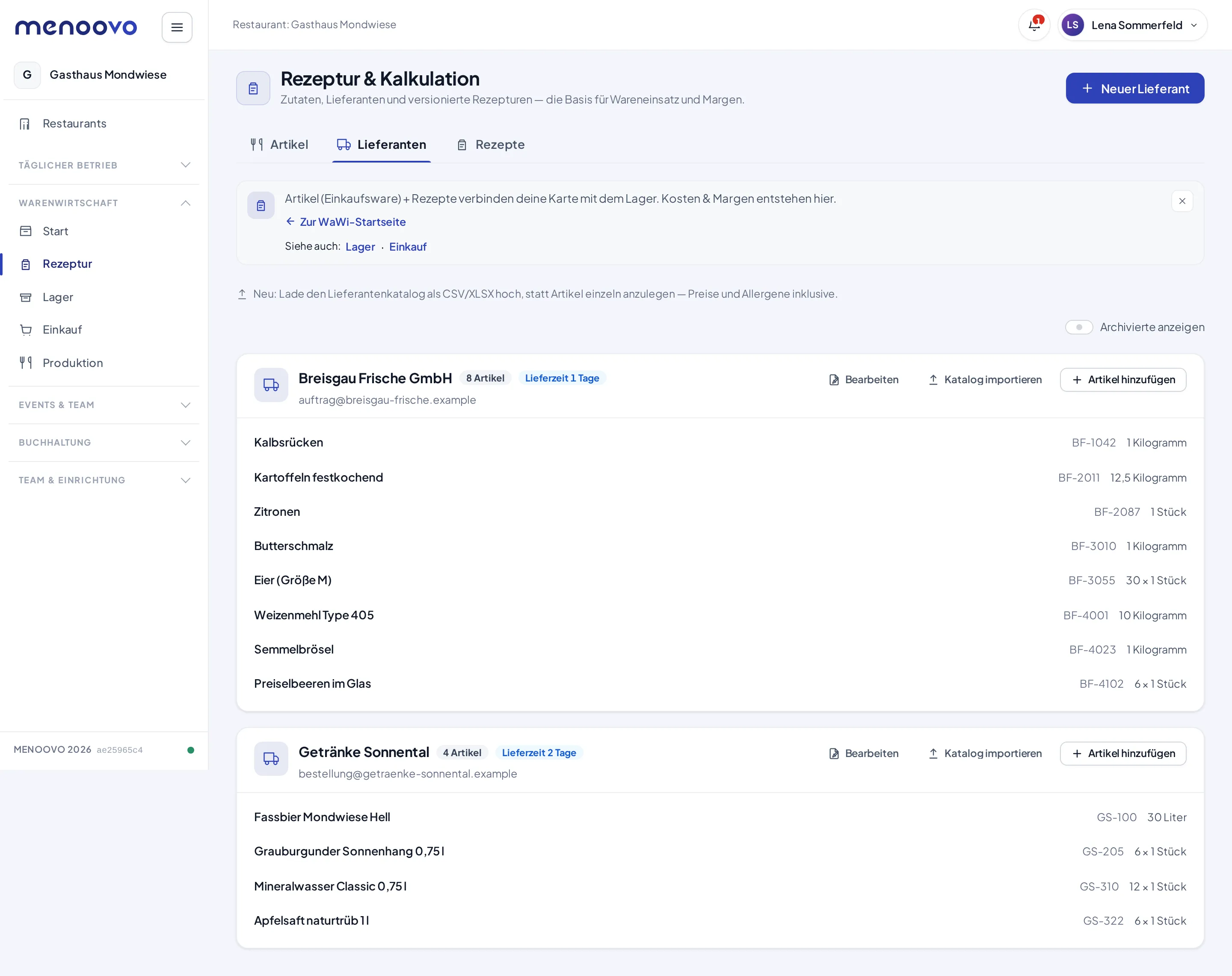The width and height of the screenshot is (1232, 976).
Task: Go to Start in Warenwirtschaft
Action: 104,231
